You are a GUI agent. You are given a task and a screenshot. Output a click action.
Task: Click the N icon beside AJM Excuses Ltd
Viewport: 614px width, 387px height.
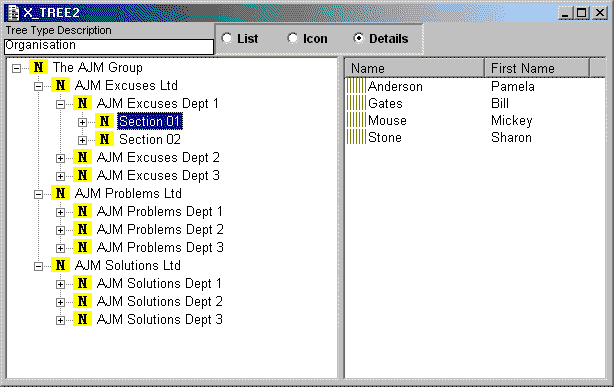(60, 85)
